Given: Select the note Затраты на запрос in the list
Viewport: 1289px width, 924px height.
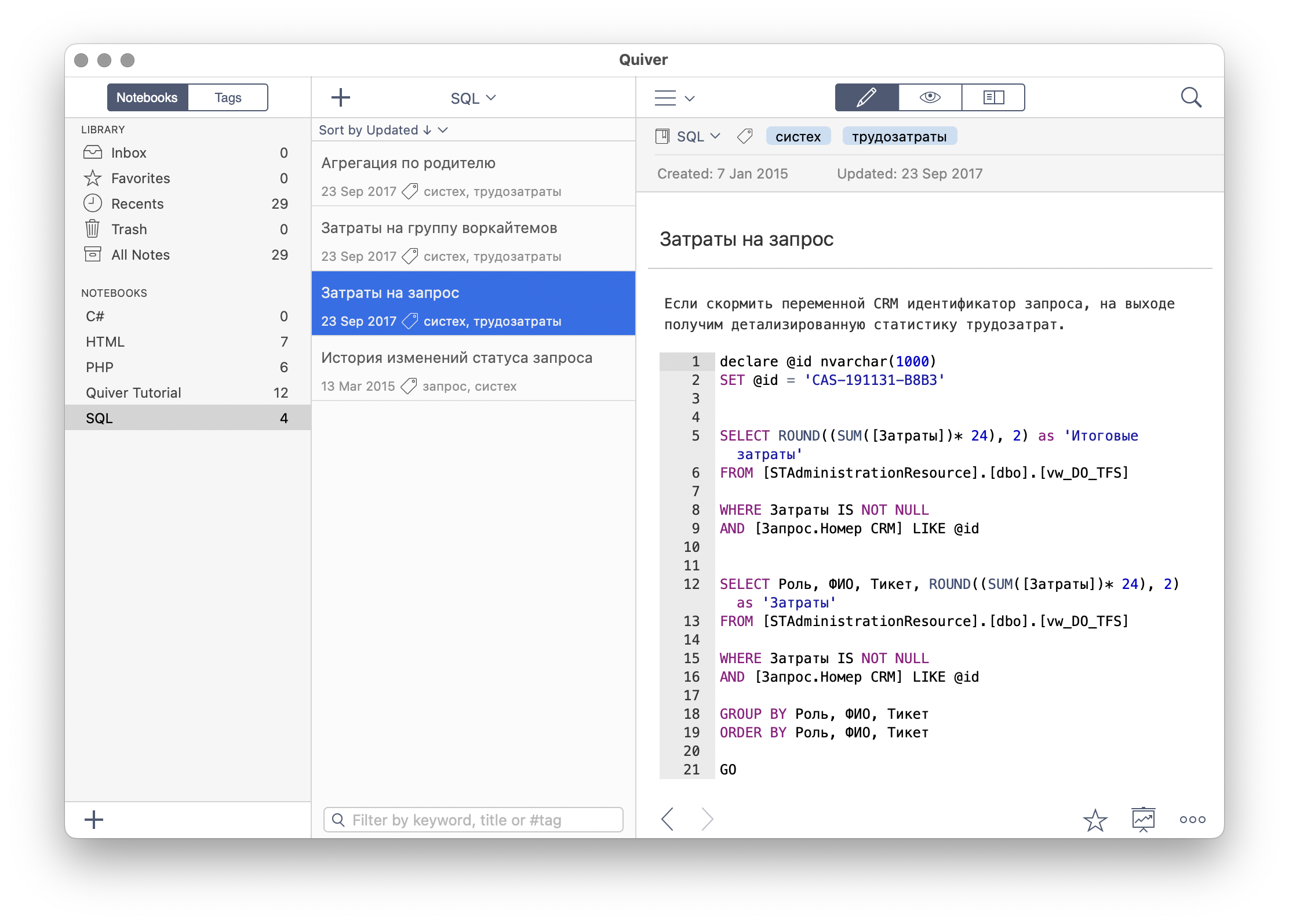Looking at the screenshot, I should 474,303.
